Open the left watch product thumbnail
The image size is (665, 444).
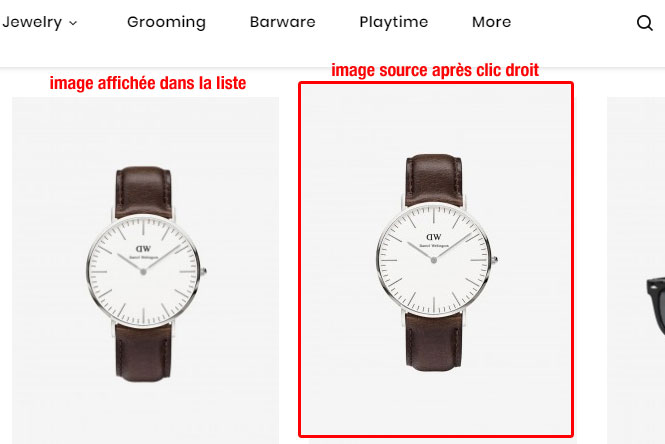tap(145, 270)
